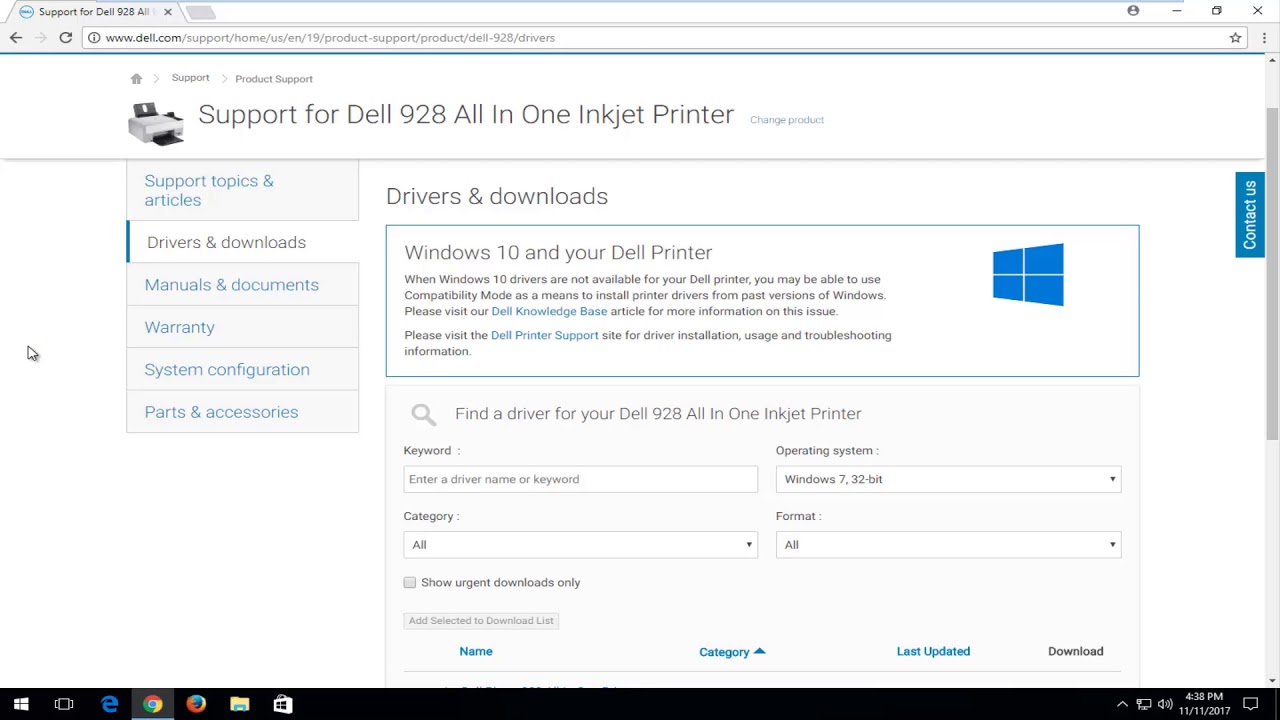1280x720 pixels.
Task: Click Add Selected to Download List button
Action: click(481, 621)
